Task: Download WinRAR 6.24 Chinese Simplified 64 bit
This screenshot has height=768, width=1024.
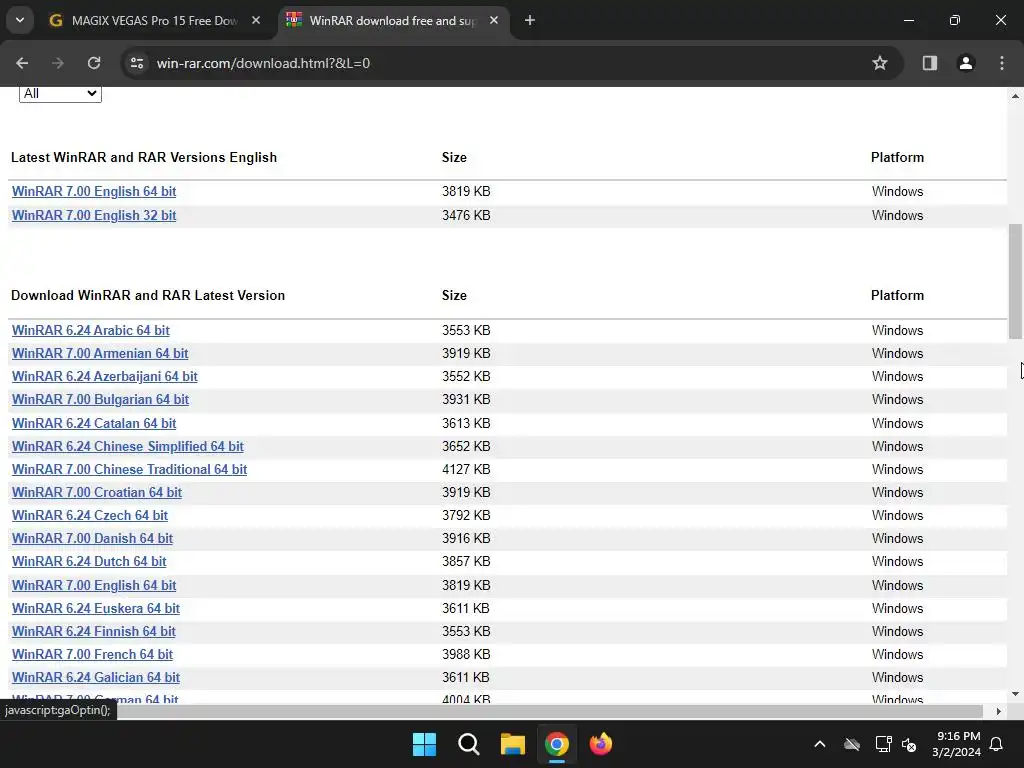Action: click(x=127, y=447)
